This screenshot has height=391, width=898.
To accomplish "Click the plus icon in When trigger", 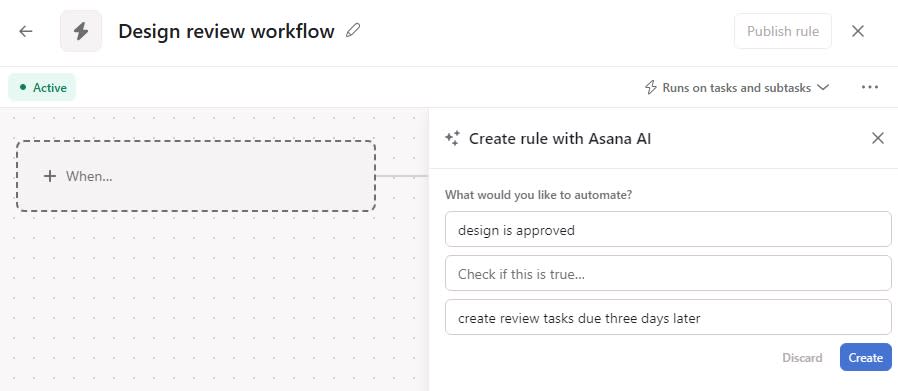I will pyautogui.click(x=50, y=176).
